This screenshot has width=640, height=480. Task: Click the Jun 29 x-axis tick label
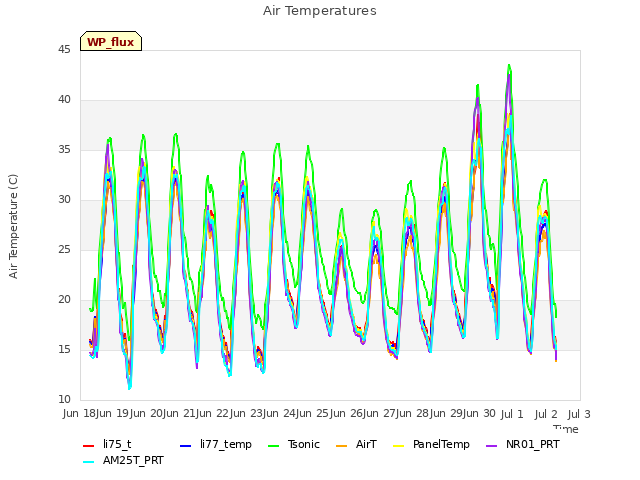(464, 414)
